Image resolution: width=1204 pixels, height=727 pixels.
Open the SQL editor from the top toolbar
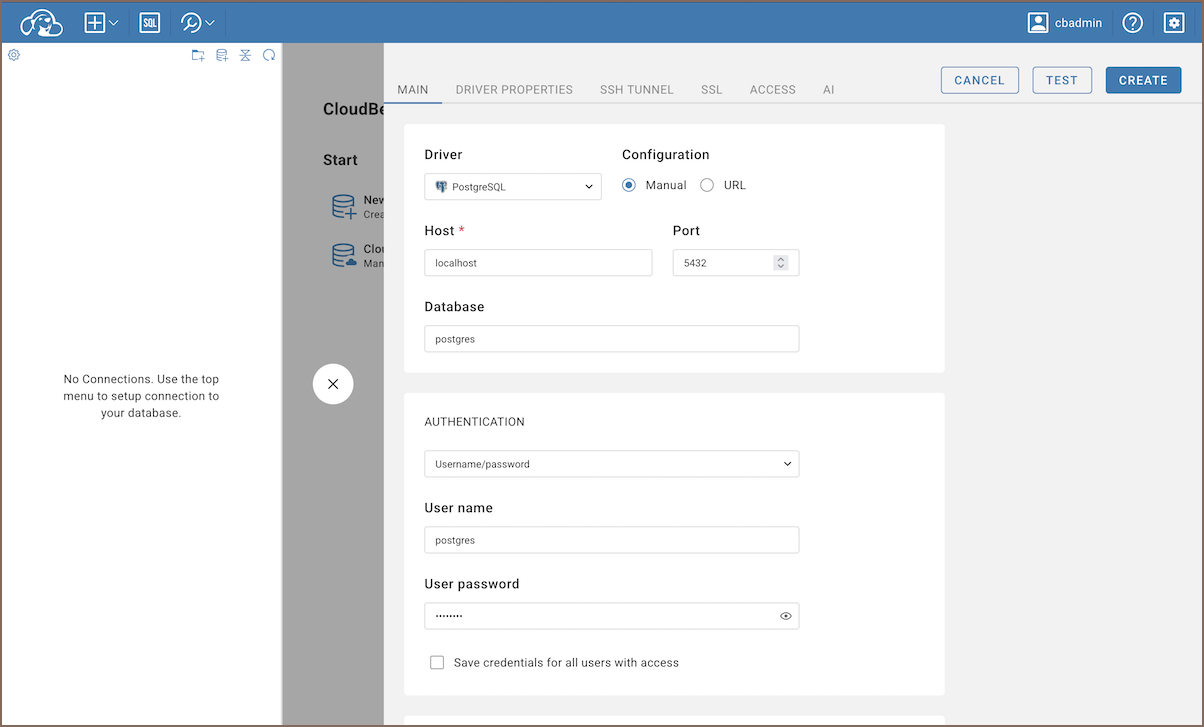coord(149,22)
